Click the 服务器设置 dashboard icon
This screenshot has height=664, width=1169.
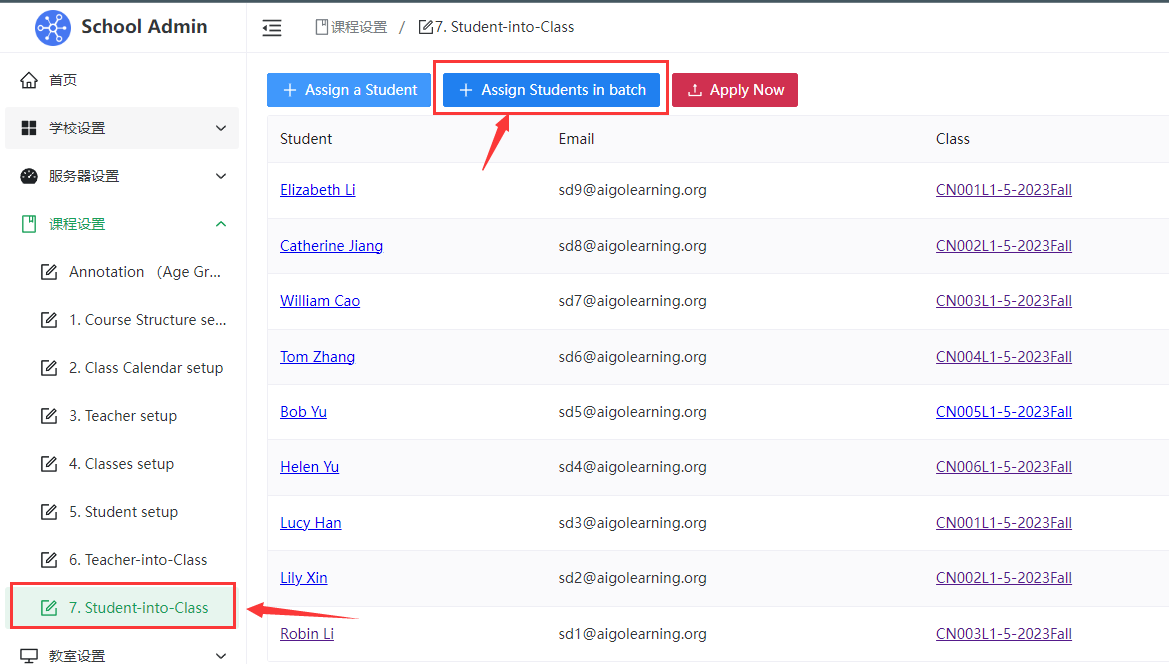(29, 176)
